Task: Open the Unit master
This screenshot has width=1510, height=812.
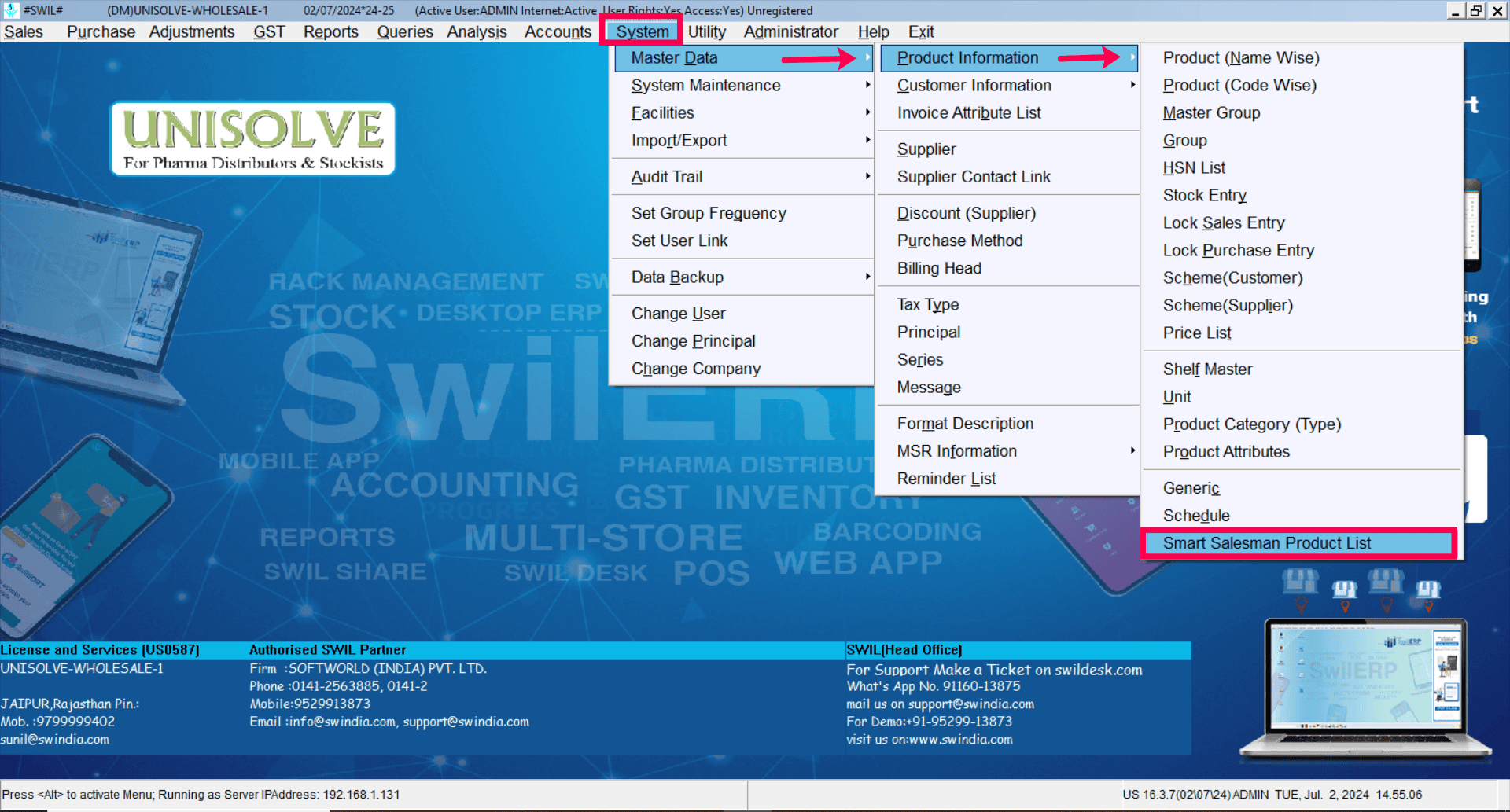Action: (1302, 397)
